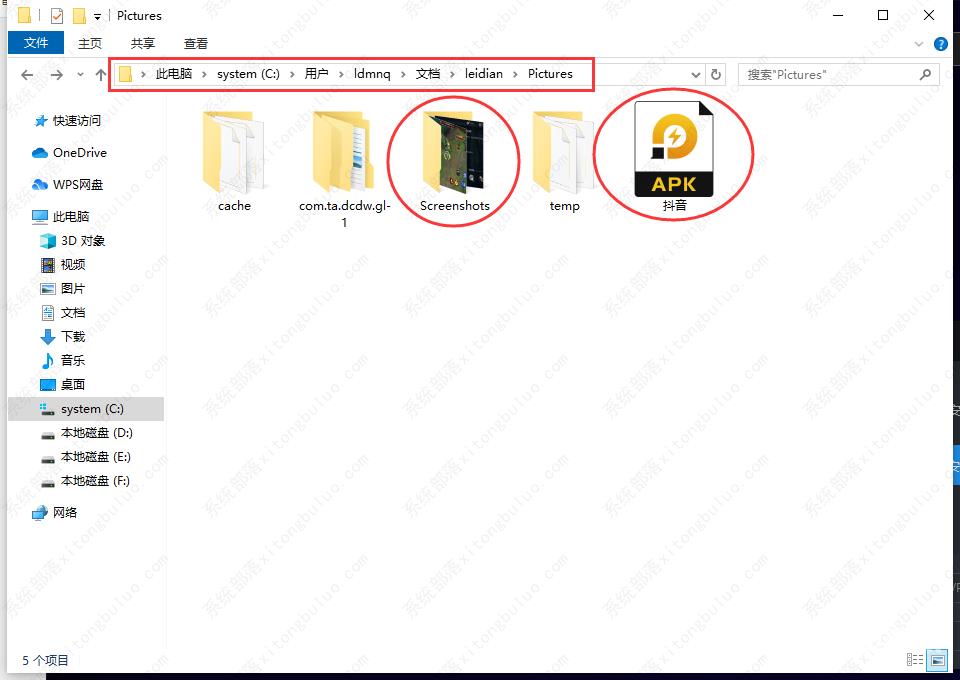
Task: Expand the arrow after 此电脑 breadcrumb
Action: (x=204, y=74)
